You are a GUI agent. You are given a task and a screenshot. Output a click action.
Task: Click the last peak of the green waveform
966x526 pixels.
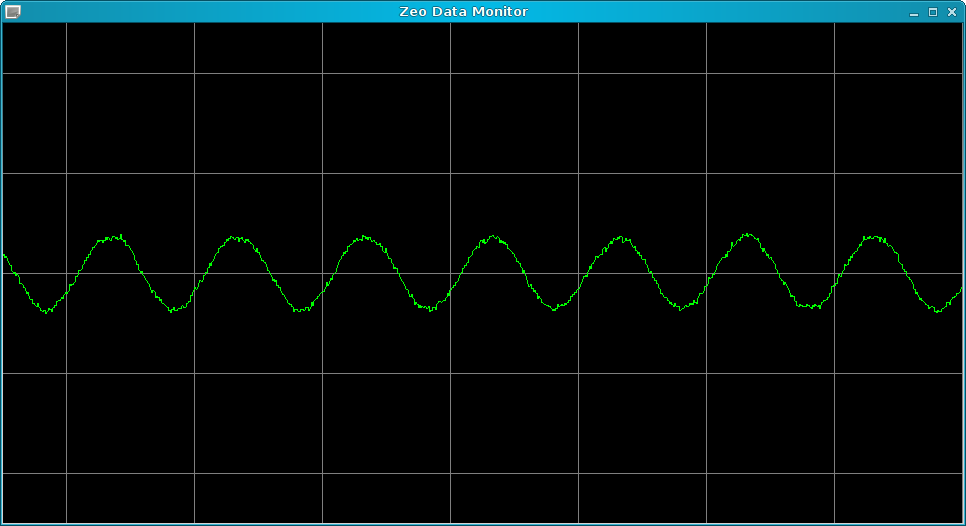point(876,237)
